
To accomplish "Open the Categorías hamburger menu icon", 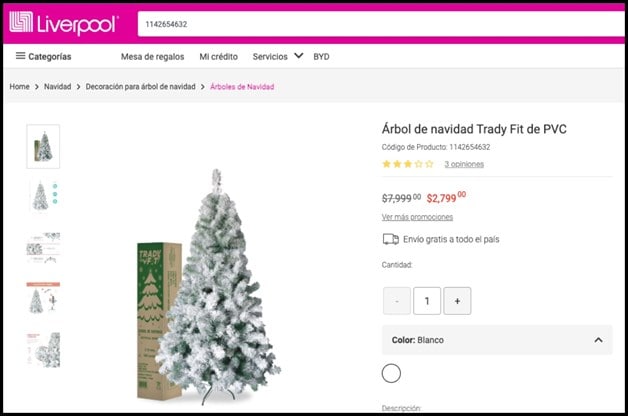I will 20,56.
